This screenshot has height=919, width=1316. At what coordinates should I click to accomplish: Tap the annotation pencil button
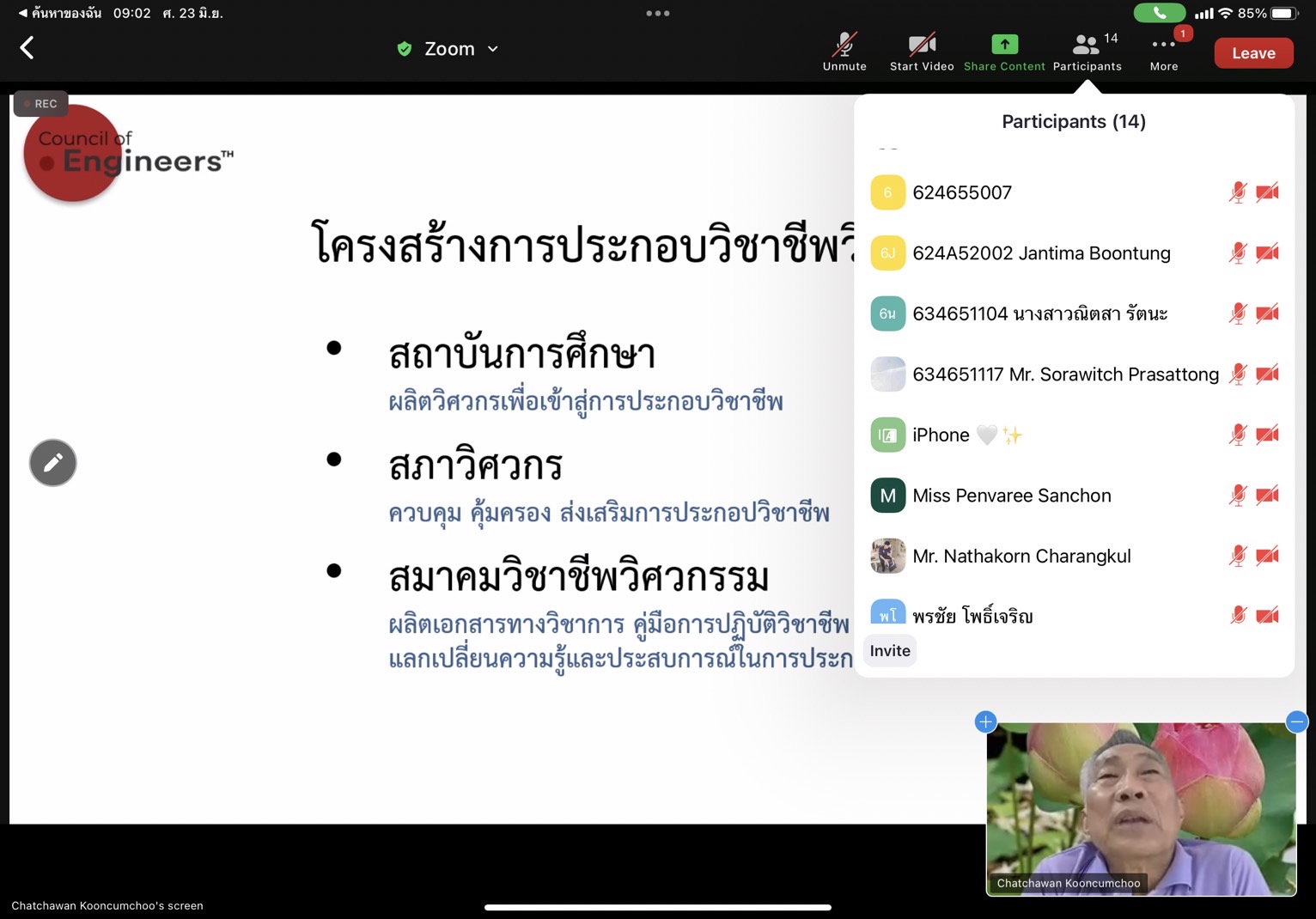click(x=53, y=463)
